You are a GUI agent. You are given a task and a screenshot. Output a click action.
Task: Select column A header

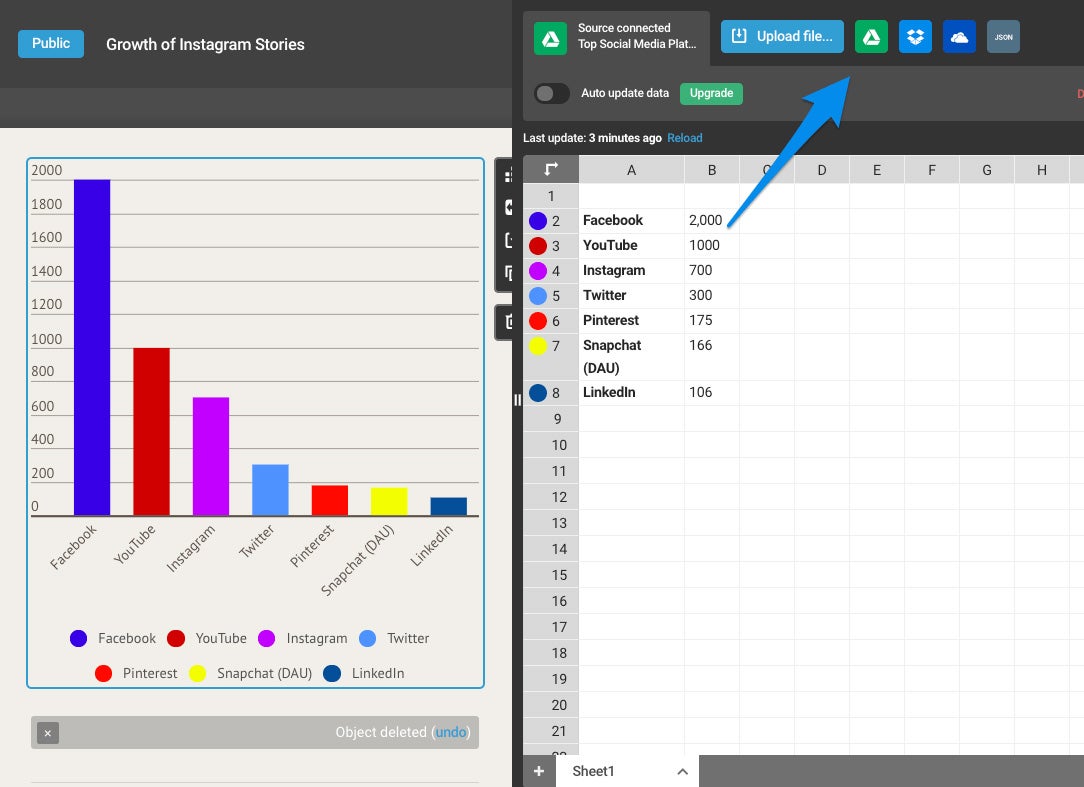(631, 169)
